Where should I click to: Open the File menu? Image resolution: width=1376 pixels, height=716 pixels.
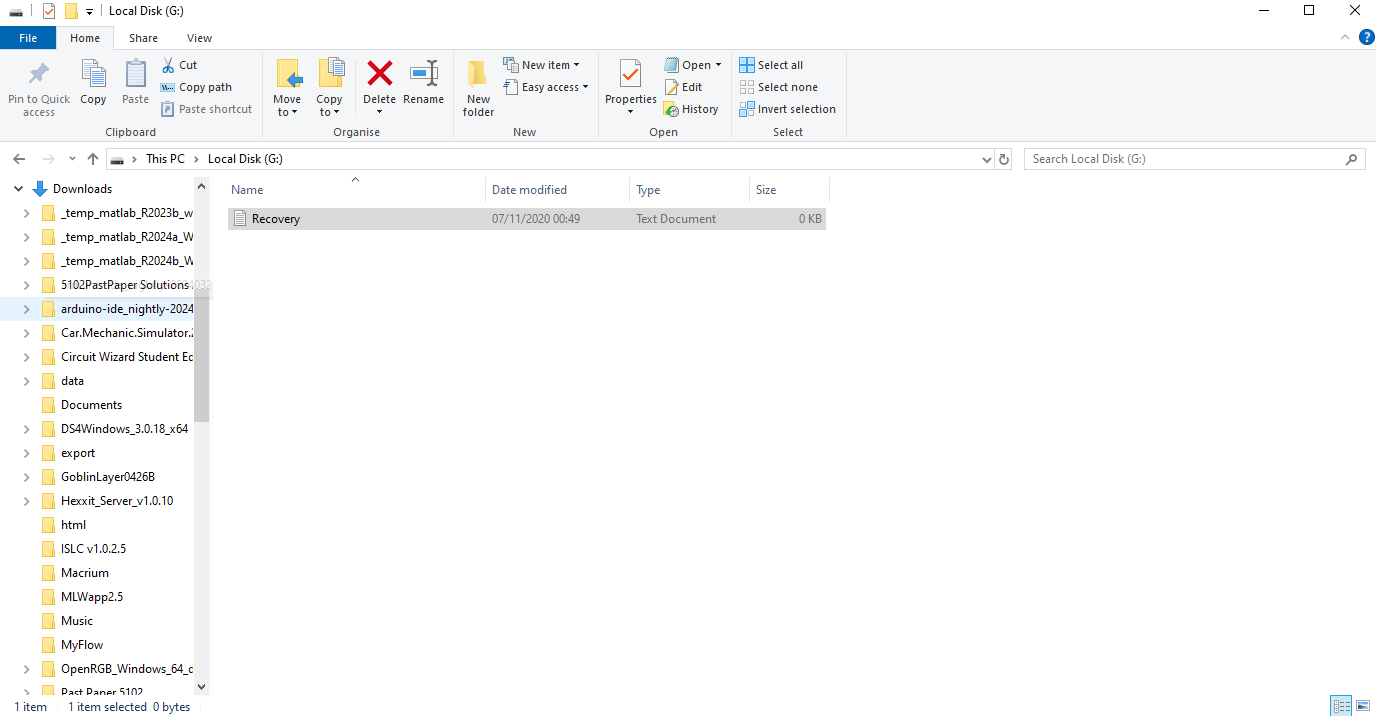click(28, 37)
